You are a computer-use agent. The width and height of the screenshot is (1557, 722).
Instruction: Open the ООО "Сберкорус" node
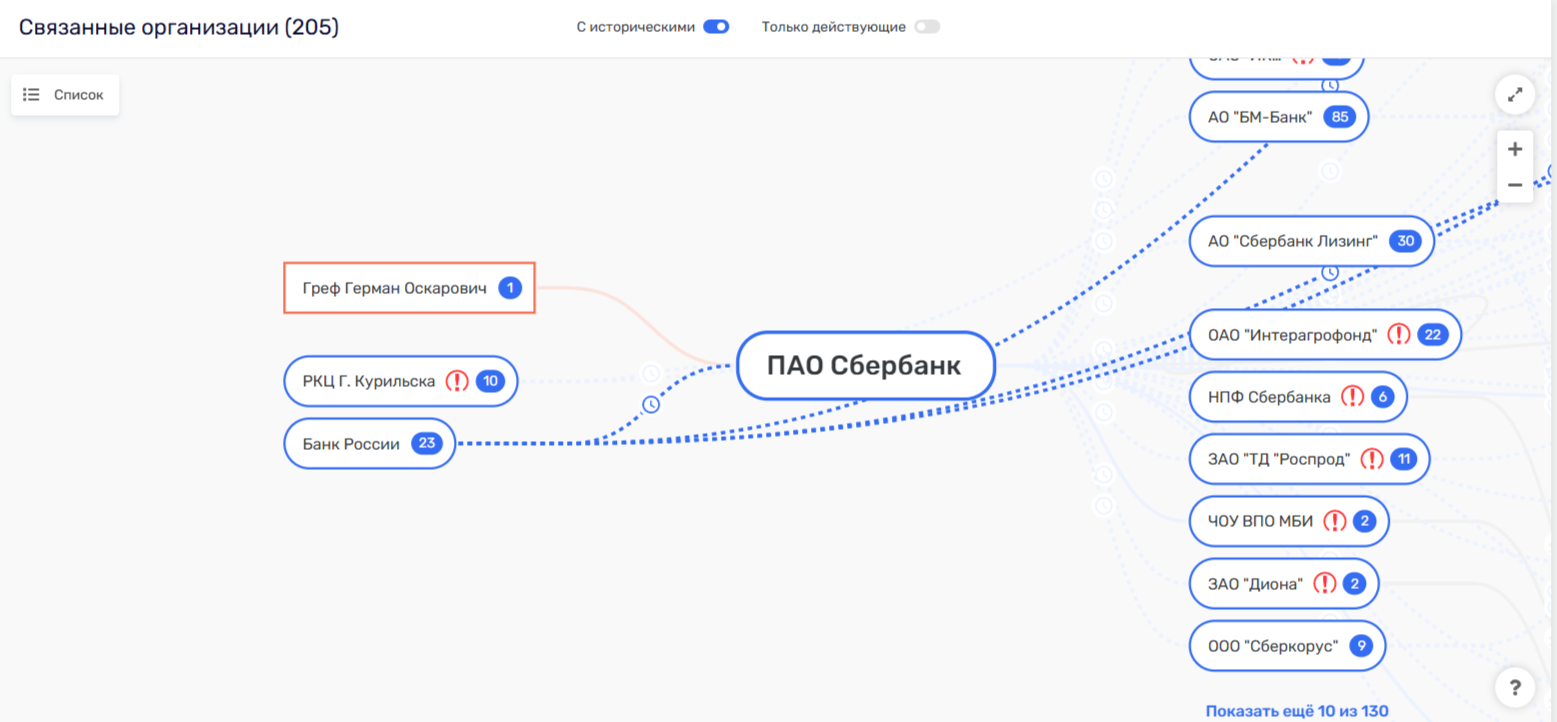(1288, 646)
